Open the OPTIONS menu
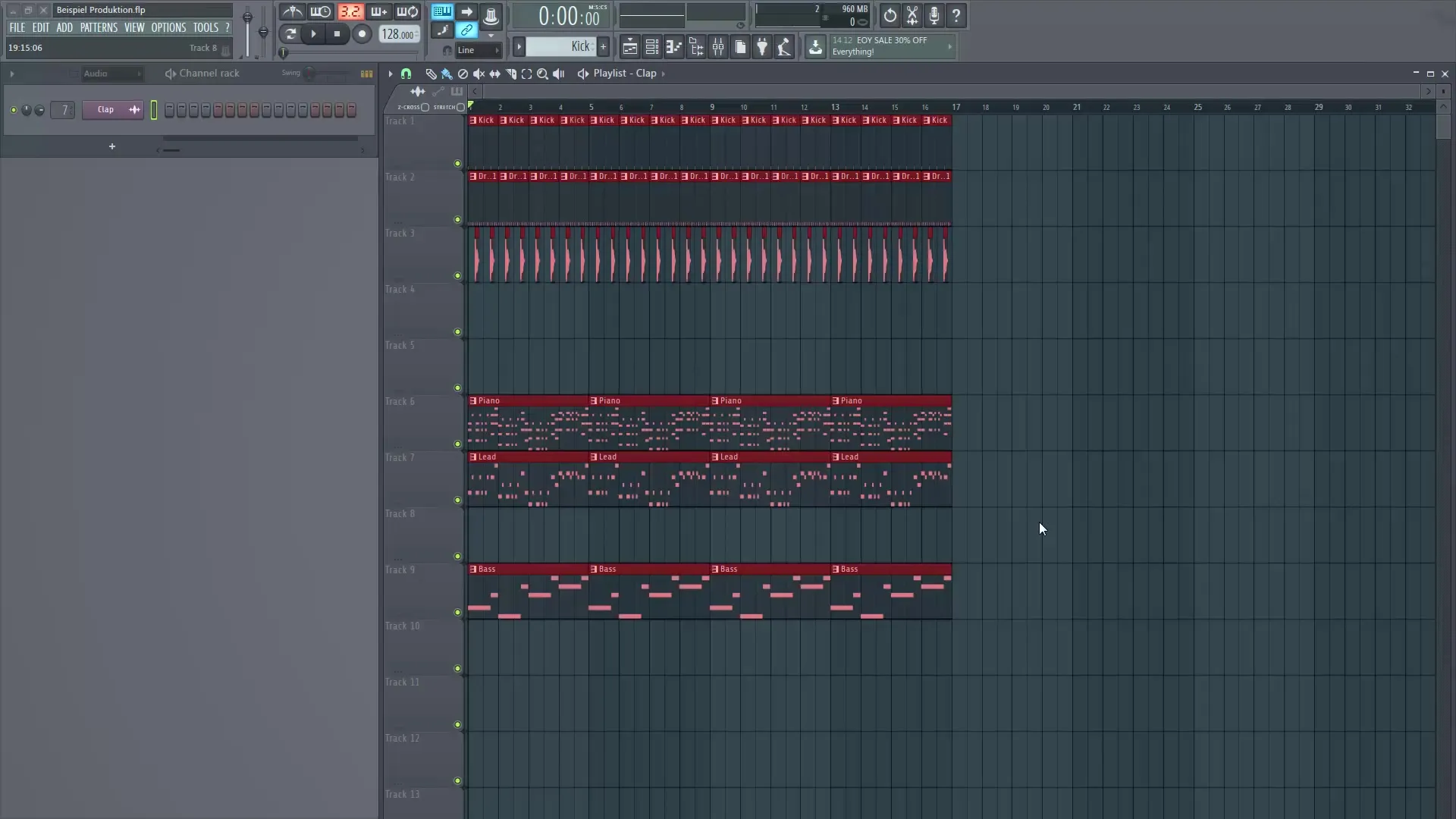This screenshot has width=1456, height=819. (x=168, y=27)
